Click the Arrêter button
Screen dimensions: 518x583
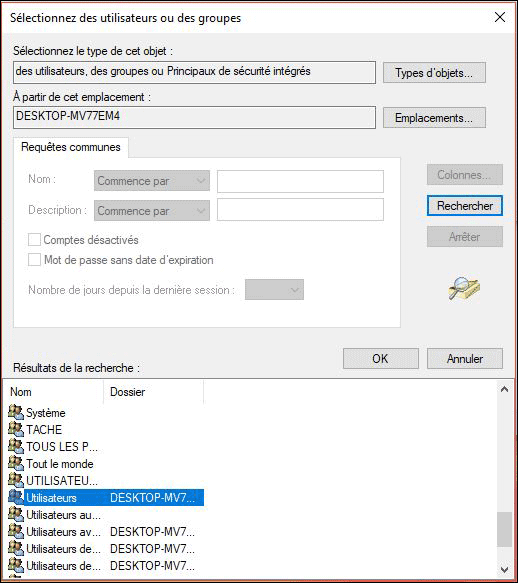pos(465,237)
